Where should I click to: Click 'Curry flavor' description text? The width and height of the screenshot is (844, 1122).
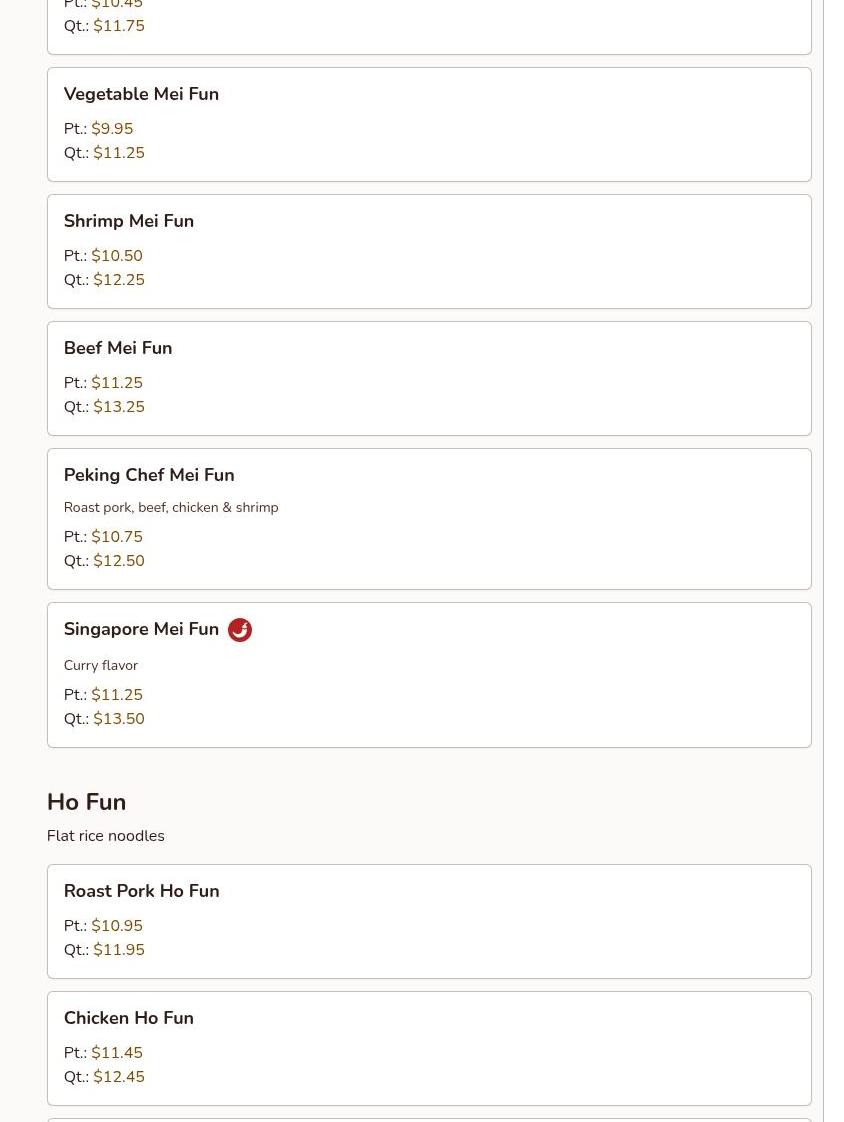[x=101, y=665]
